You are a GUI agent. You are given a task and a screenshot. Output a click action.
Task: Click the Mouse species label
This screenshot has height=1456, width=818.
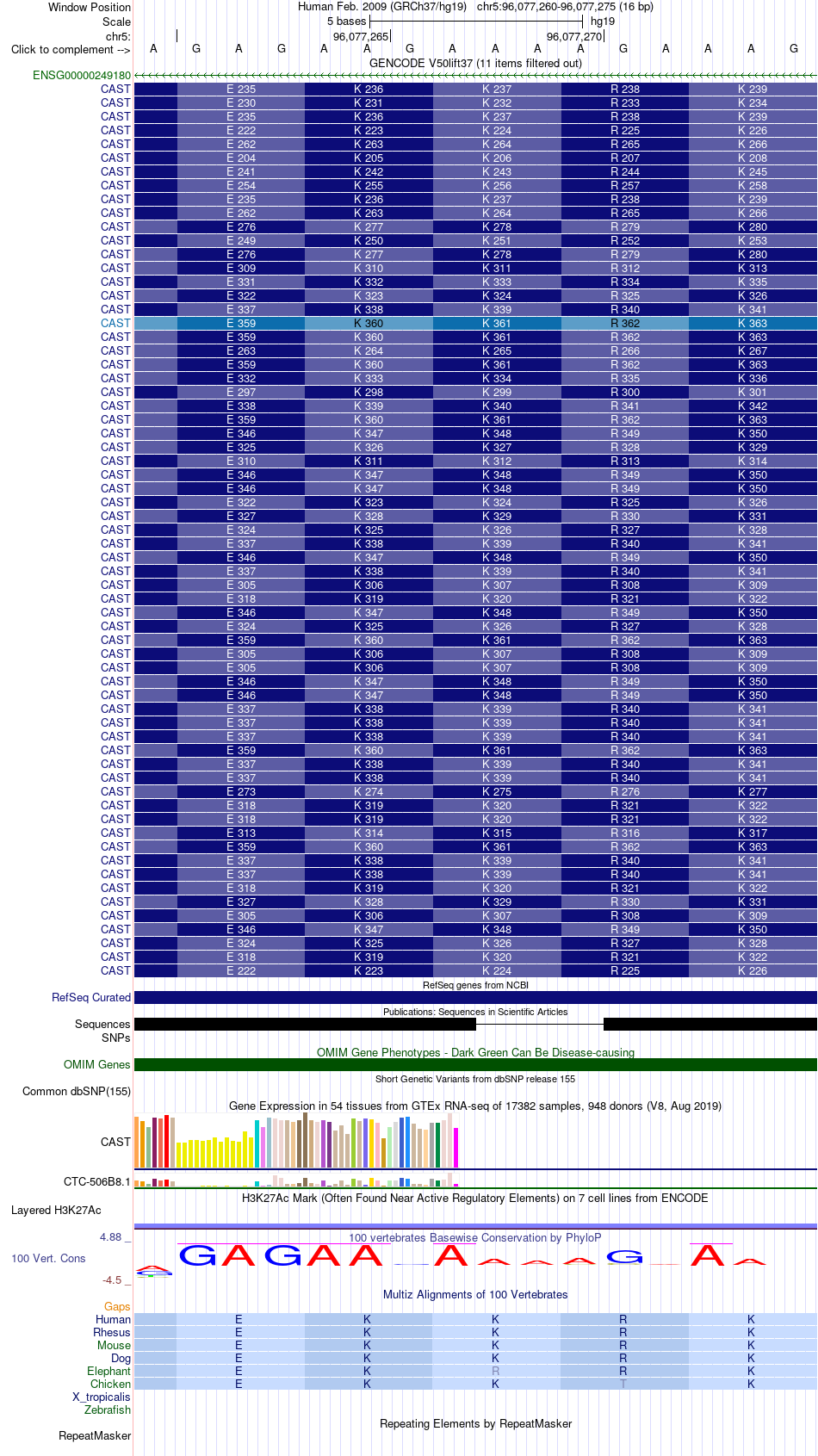point(114,1346)
